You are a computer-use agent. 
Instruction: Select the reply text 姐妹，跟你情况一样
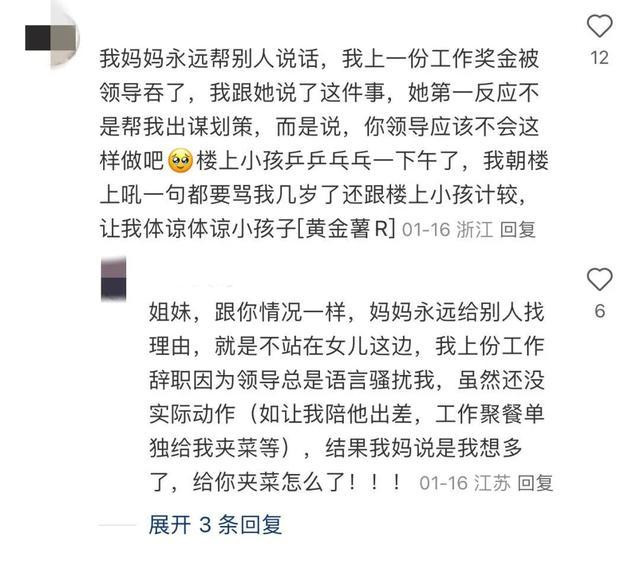tap(247, 312)
